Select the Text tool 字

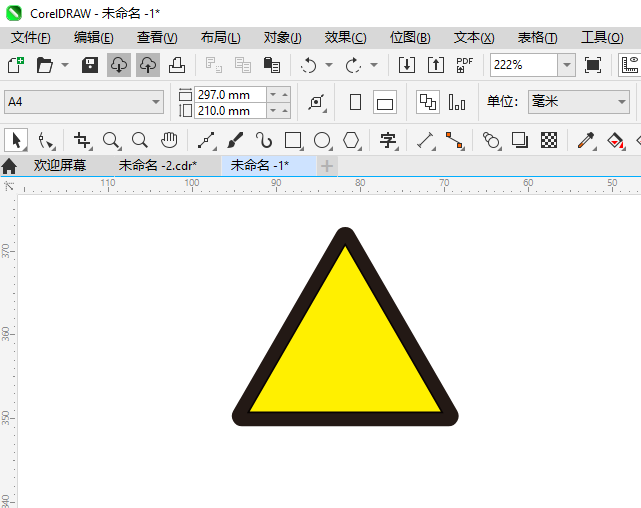388,141
